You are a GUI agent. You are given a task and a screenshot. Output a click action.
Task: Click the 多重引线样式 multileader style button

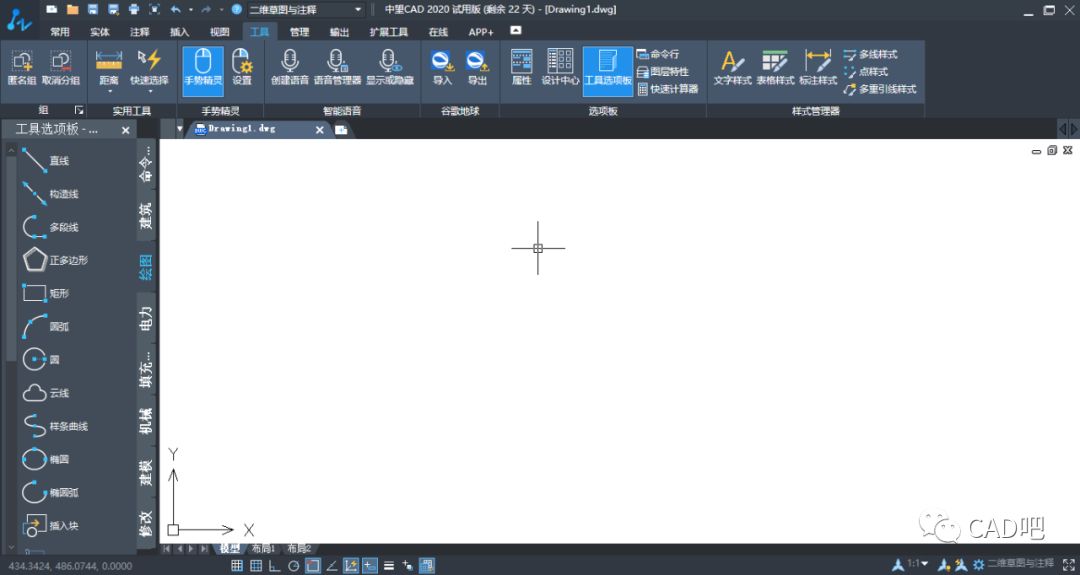click(880, 89)
